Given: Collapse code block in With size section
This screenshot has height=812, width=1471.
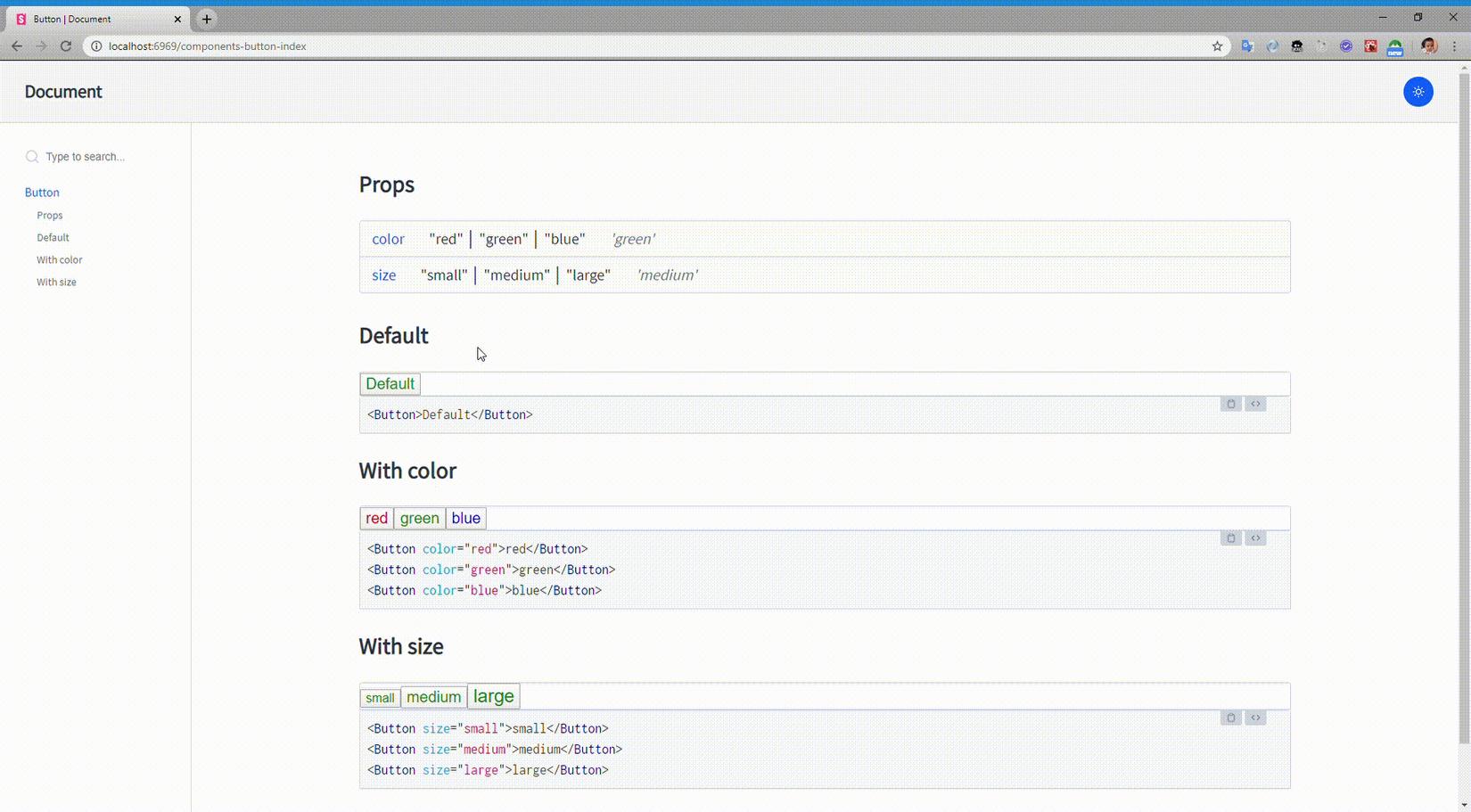Looking at the screenshot, I should tap(1255, 718).
